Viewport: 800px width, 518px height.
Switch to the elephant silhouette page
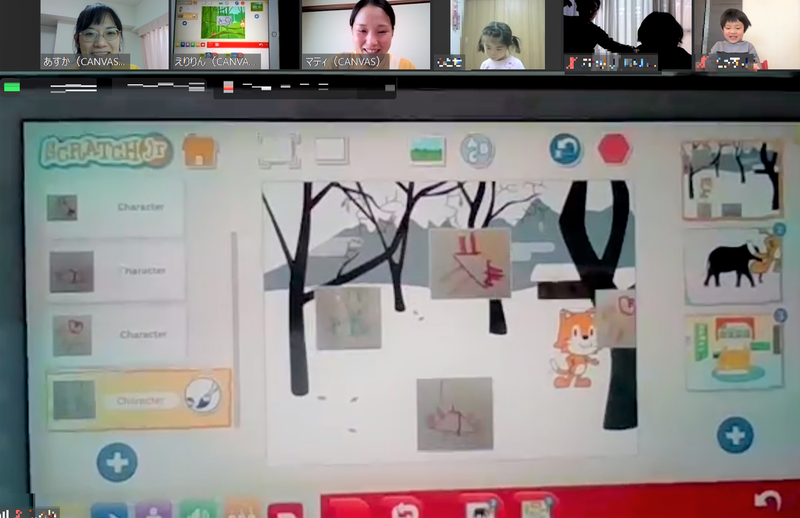tap(733, 265)
